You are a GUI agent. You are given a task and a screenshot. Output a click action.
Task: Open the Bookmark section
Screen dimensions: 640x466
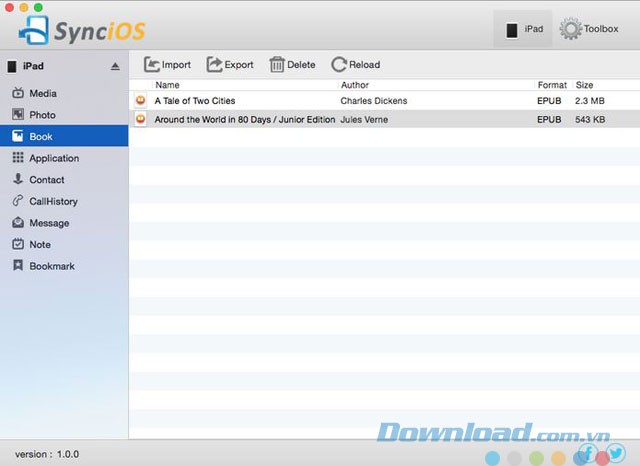[51, 266]
